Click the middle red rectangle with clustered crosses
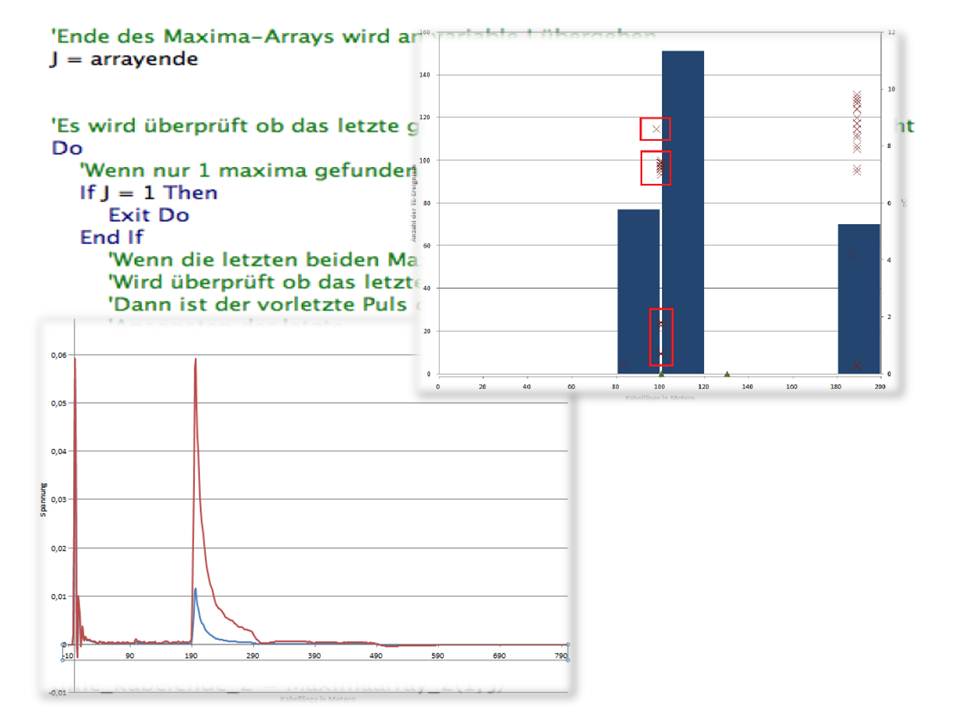The image size is (960, 720). pos(655,168)
